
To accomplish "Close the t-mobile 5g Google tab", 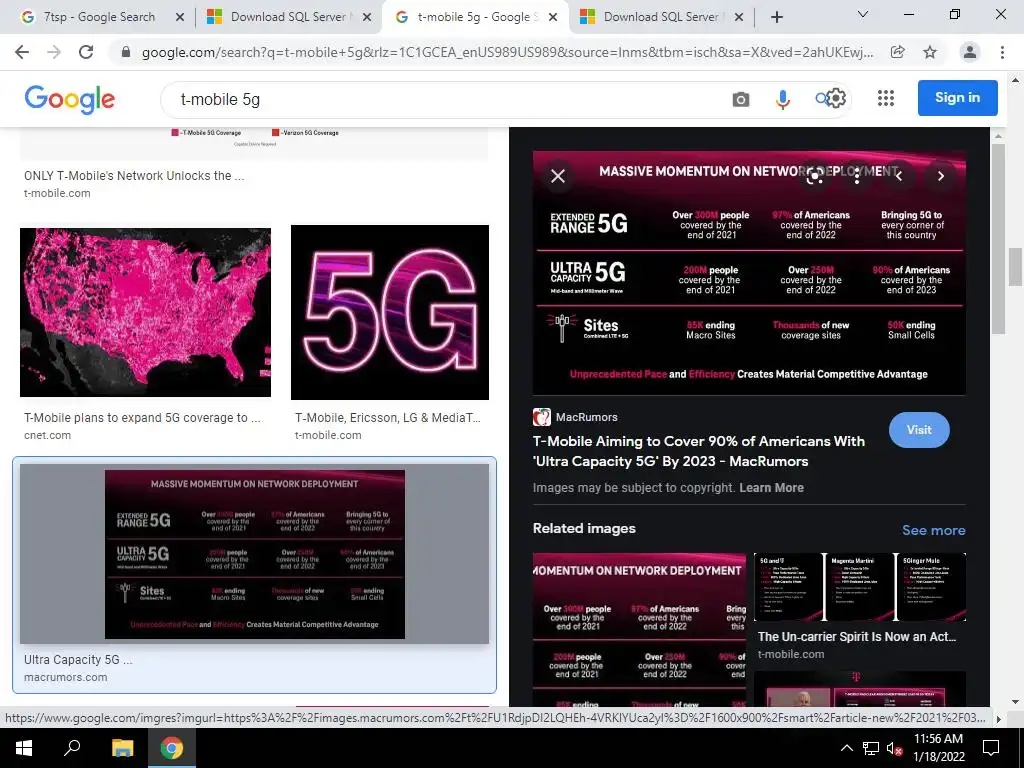I will (x=553, y=17).
